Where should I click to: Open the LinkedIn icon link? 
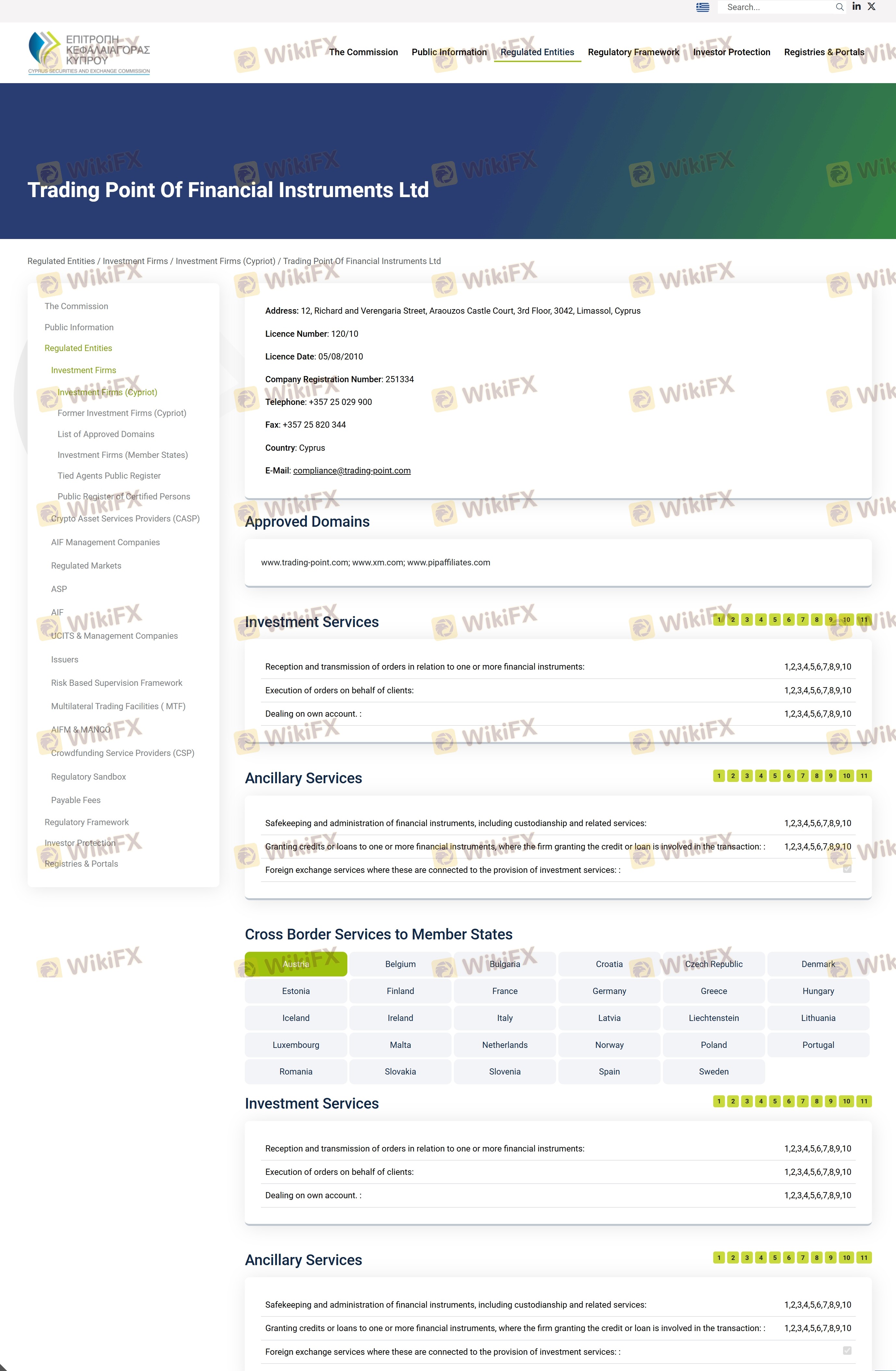click(x=856, y=7)
